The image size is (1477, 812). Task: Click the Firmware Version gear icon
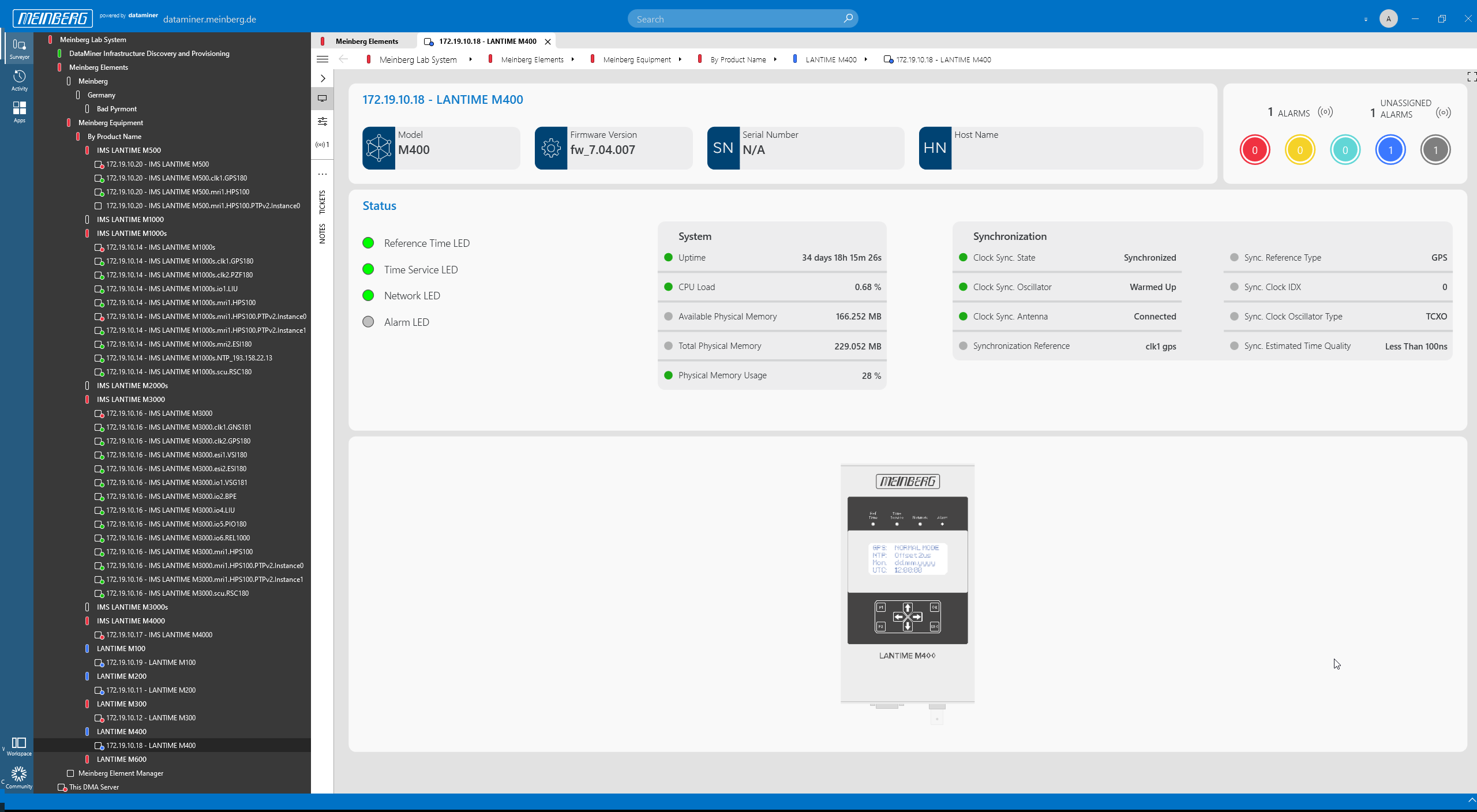[551, 148]
